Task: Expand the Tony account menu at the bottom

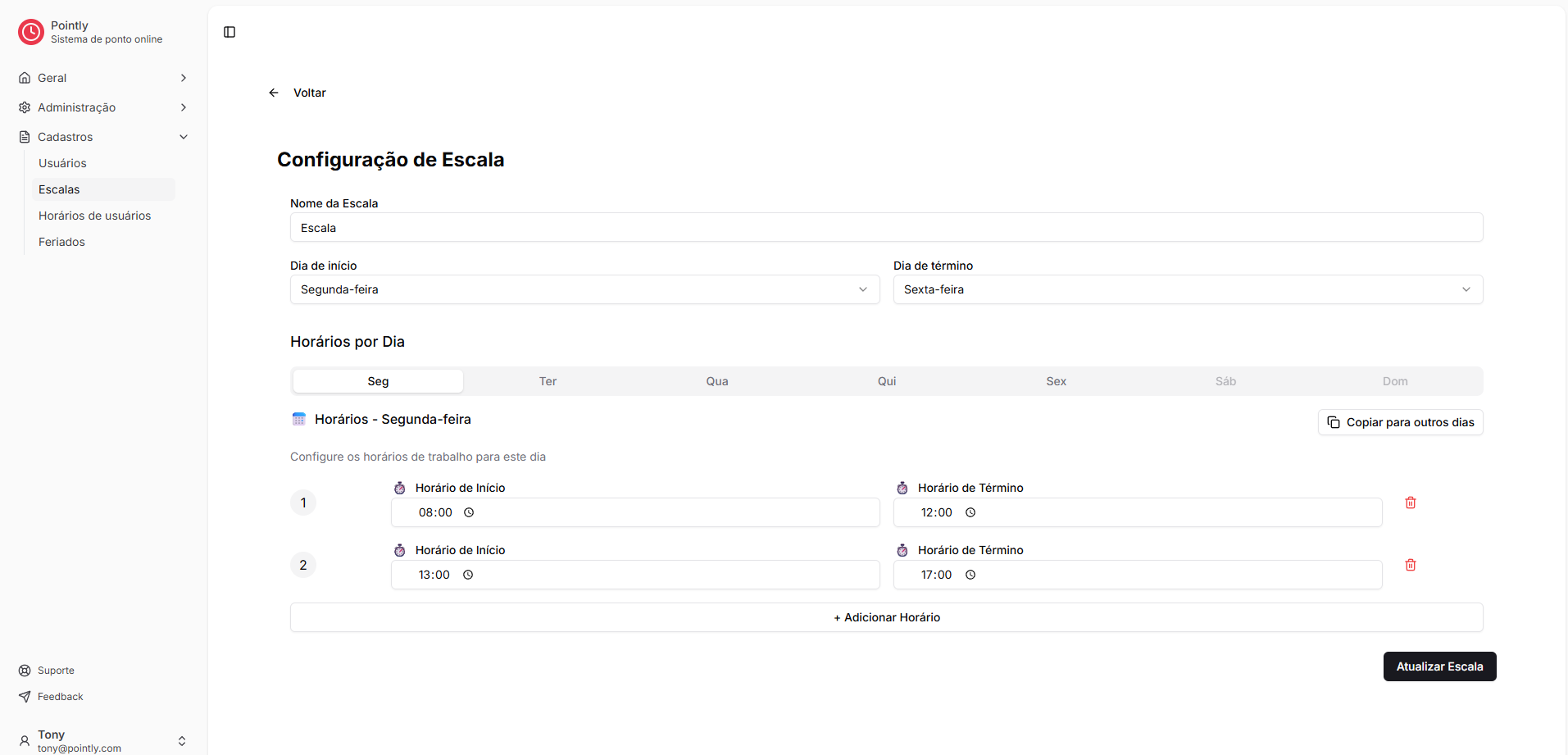Action: pyautogui.click(x=181, y=740)
